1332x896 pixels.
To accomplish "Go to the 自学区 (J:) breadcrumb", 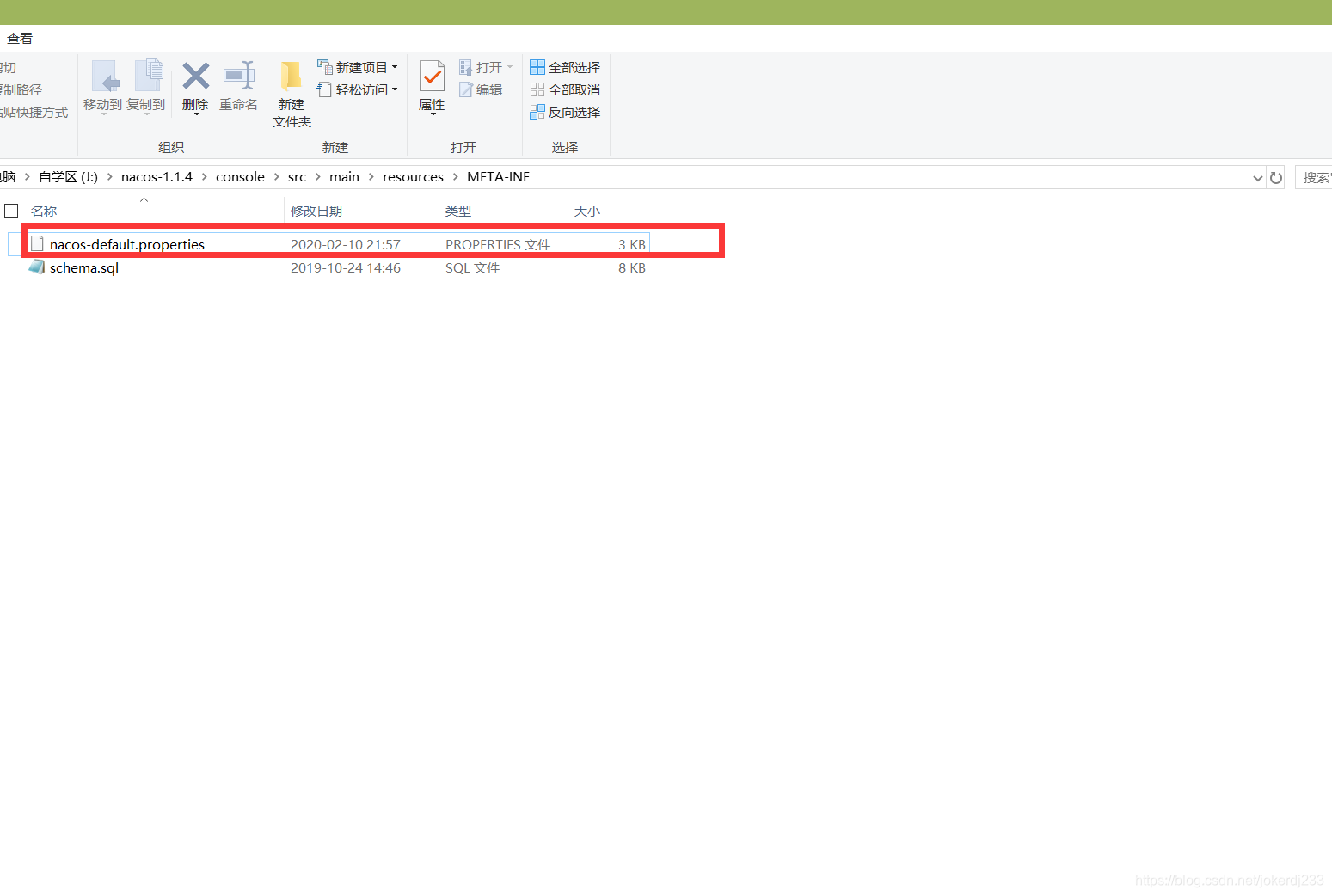I will [68, 176].
